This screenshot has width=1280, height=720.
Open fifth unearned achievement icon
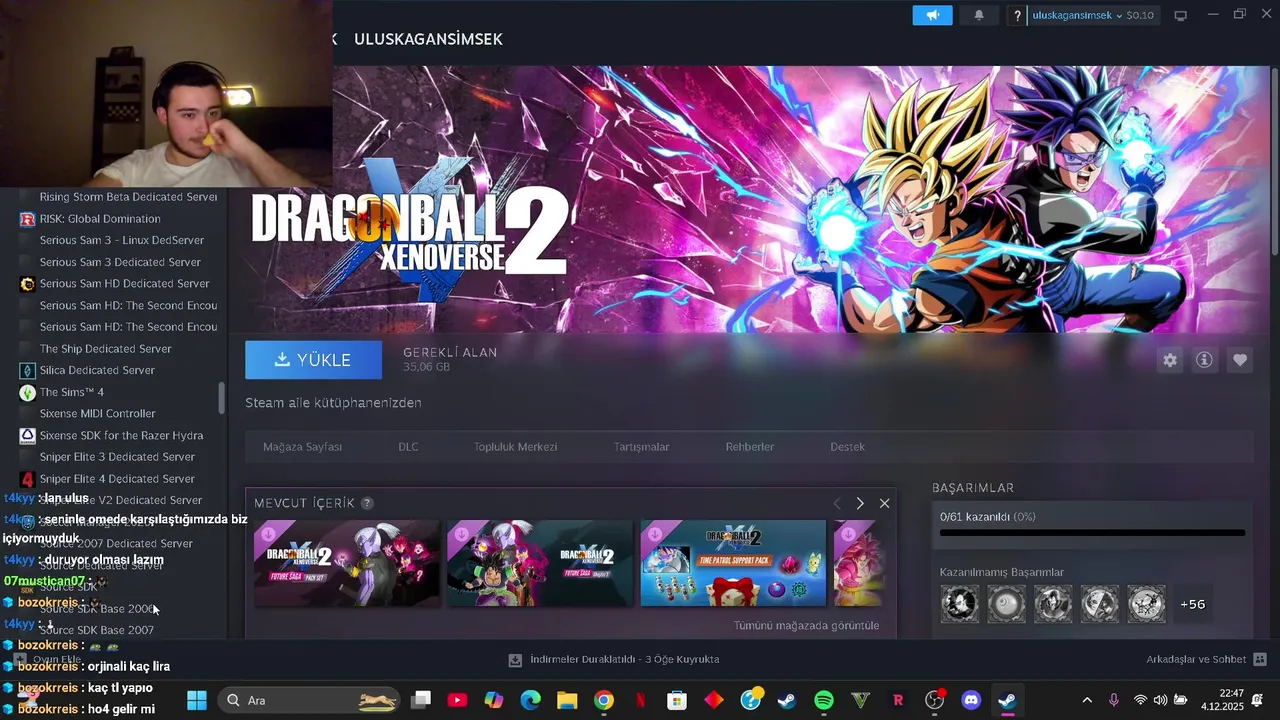tap(1147, 604)
